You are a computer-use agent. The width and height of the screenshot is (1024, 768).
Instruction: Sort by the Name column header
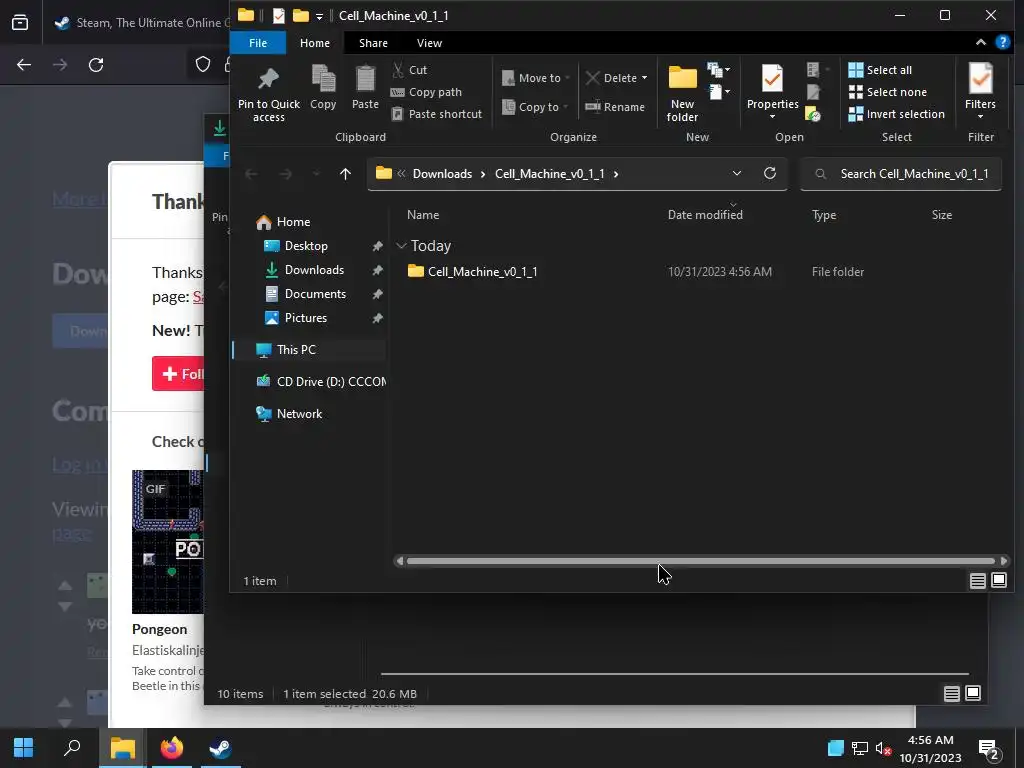[423, 215]
